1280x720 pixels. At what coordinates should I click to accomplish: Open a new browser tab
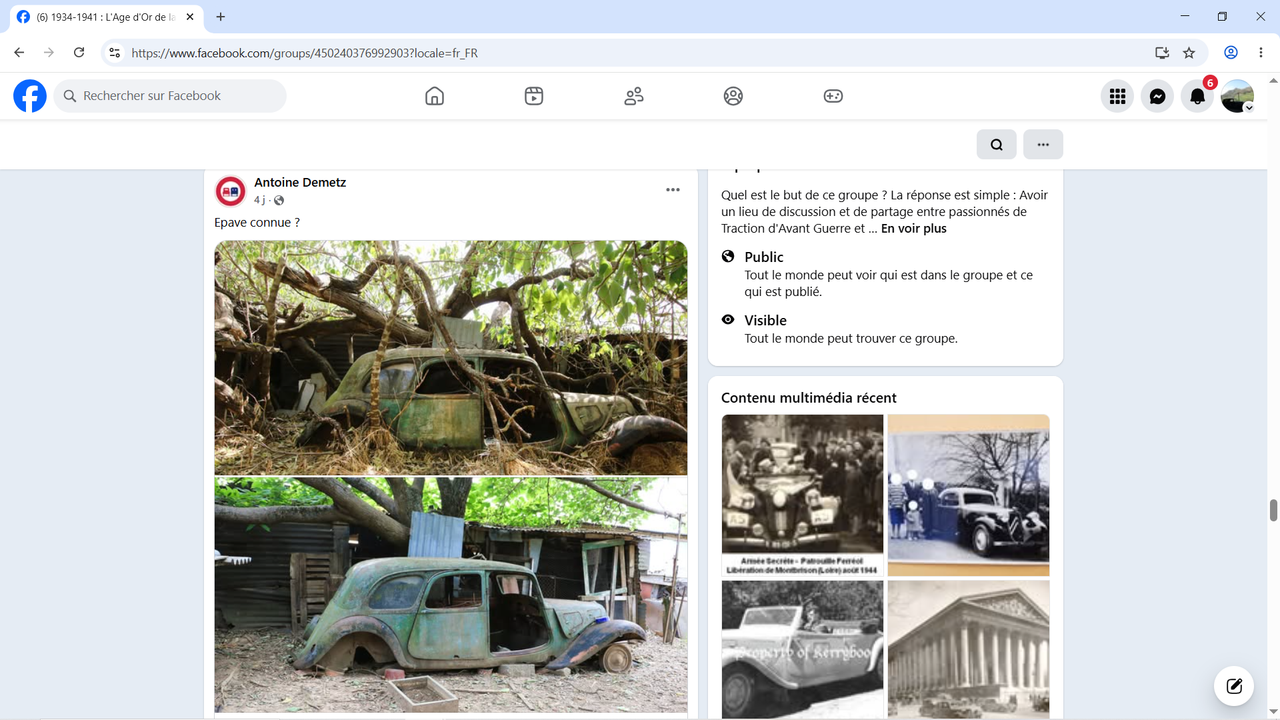pos(221,17)
